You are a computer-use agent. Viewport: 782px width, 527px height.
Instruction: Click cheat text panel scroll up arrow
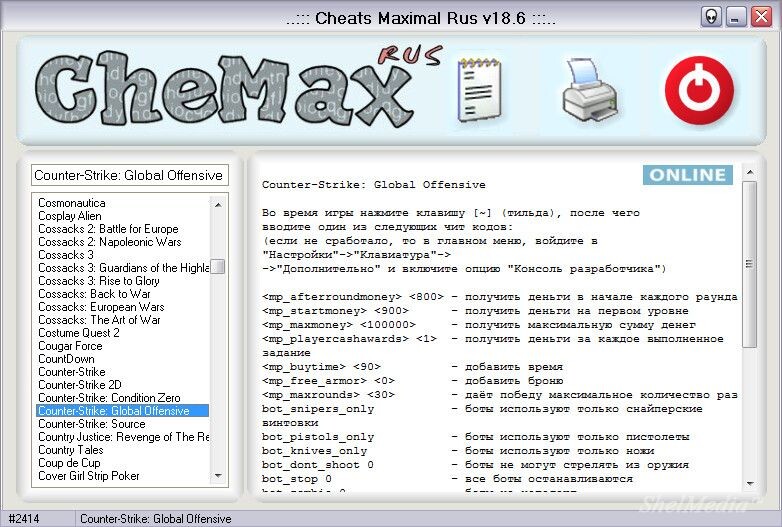coord(750,173)
